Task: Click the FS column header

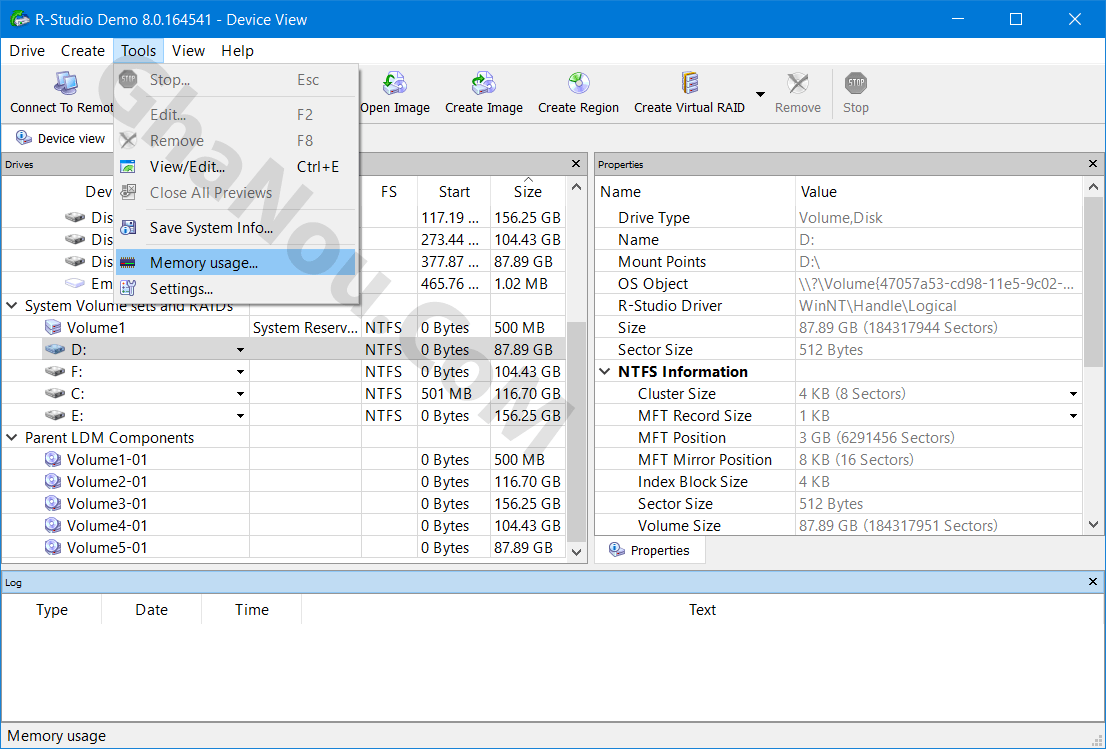Action: [x=389, y=191]
